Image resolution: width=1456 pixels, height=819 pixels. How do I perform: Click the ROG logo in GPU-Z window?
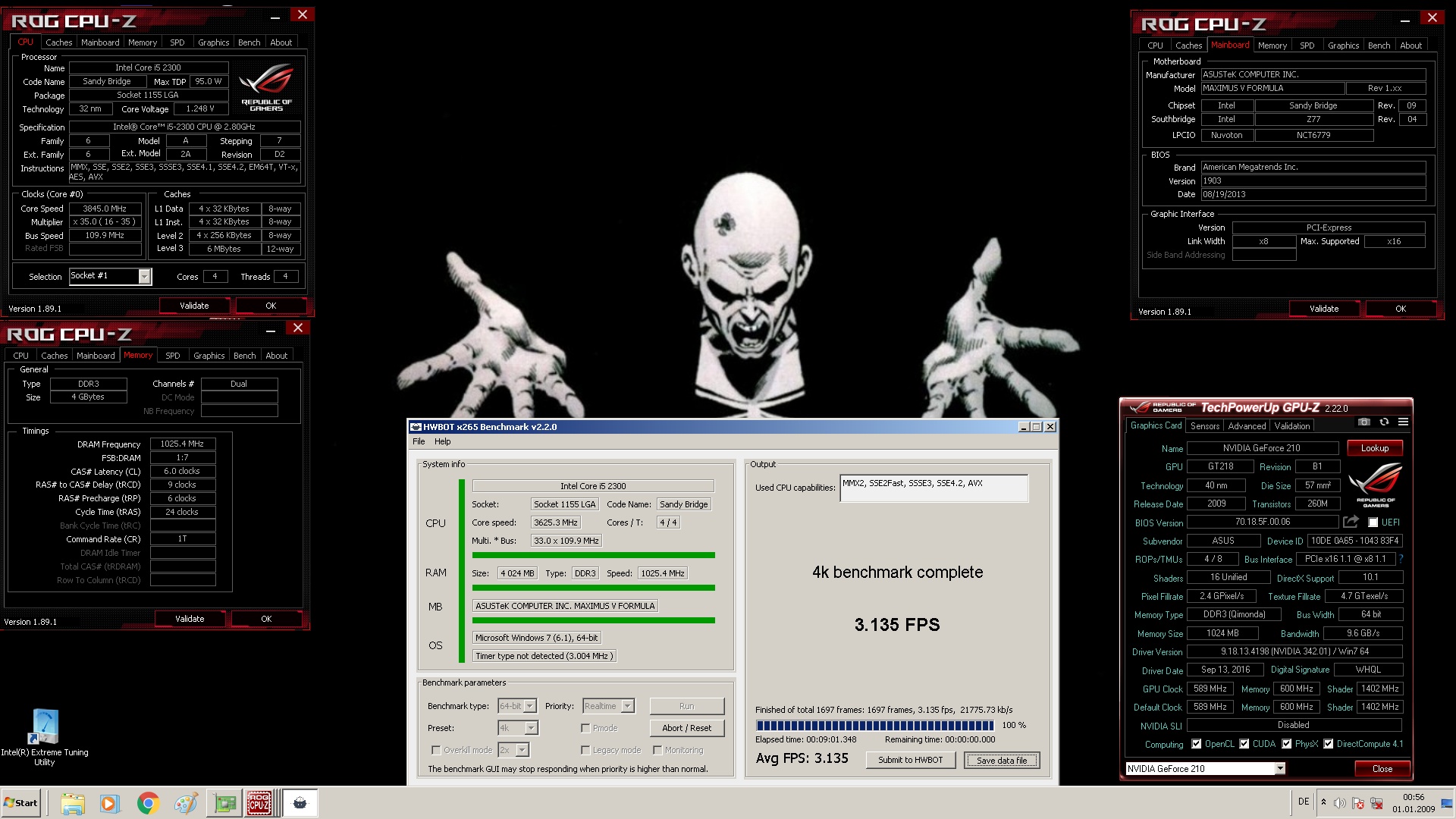coord(1376,485)
